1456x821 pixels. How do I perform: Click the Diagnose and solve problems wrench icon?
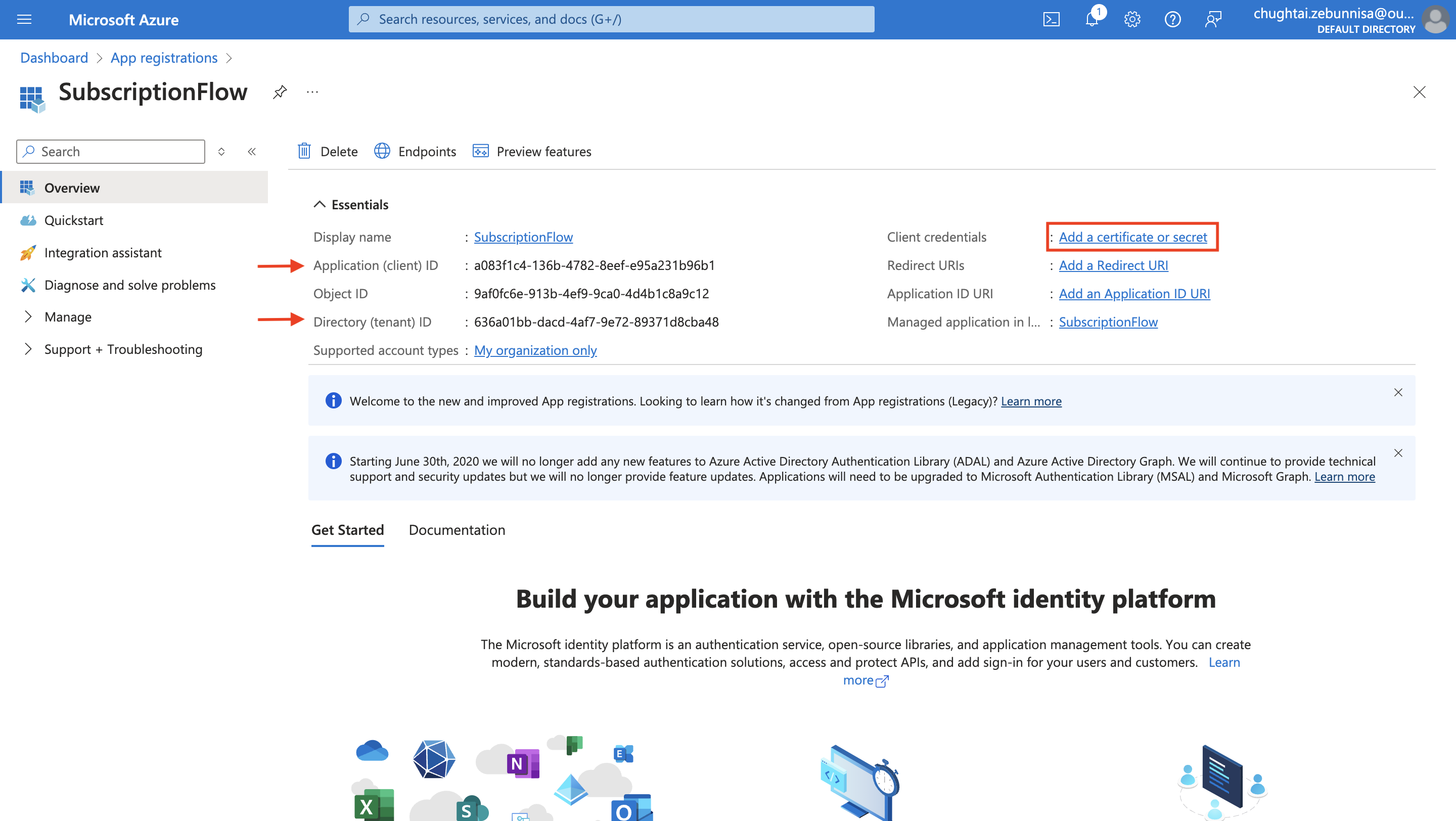pos(28,285)
